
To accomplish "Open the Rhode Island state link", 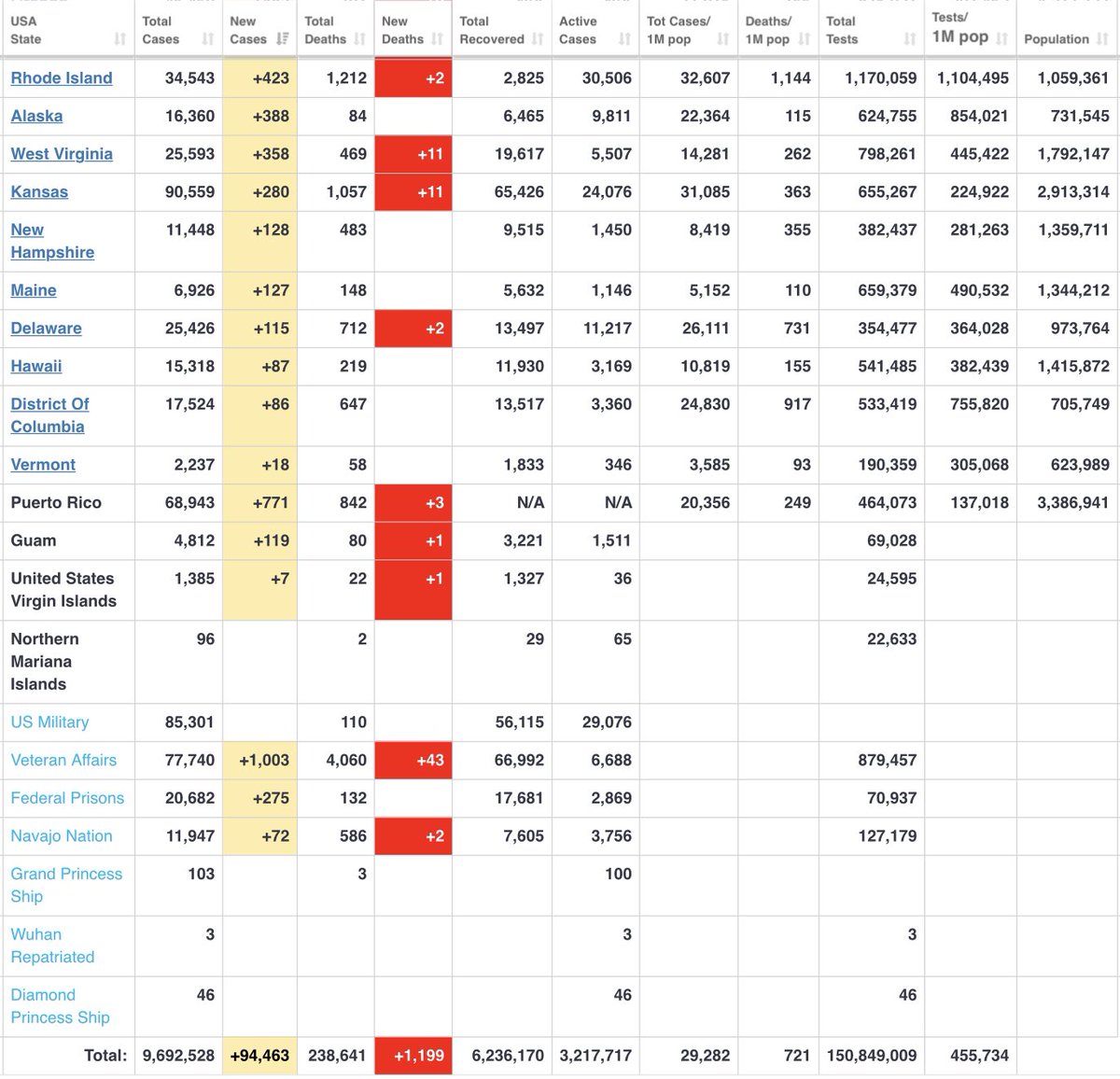I will click(x=62, y=78).
